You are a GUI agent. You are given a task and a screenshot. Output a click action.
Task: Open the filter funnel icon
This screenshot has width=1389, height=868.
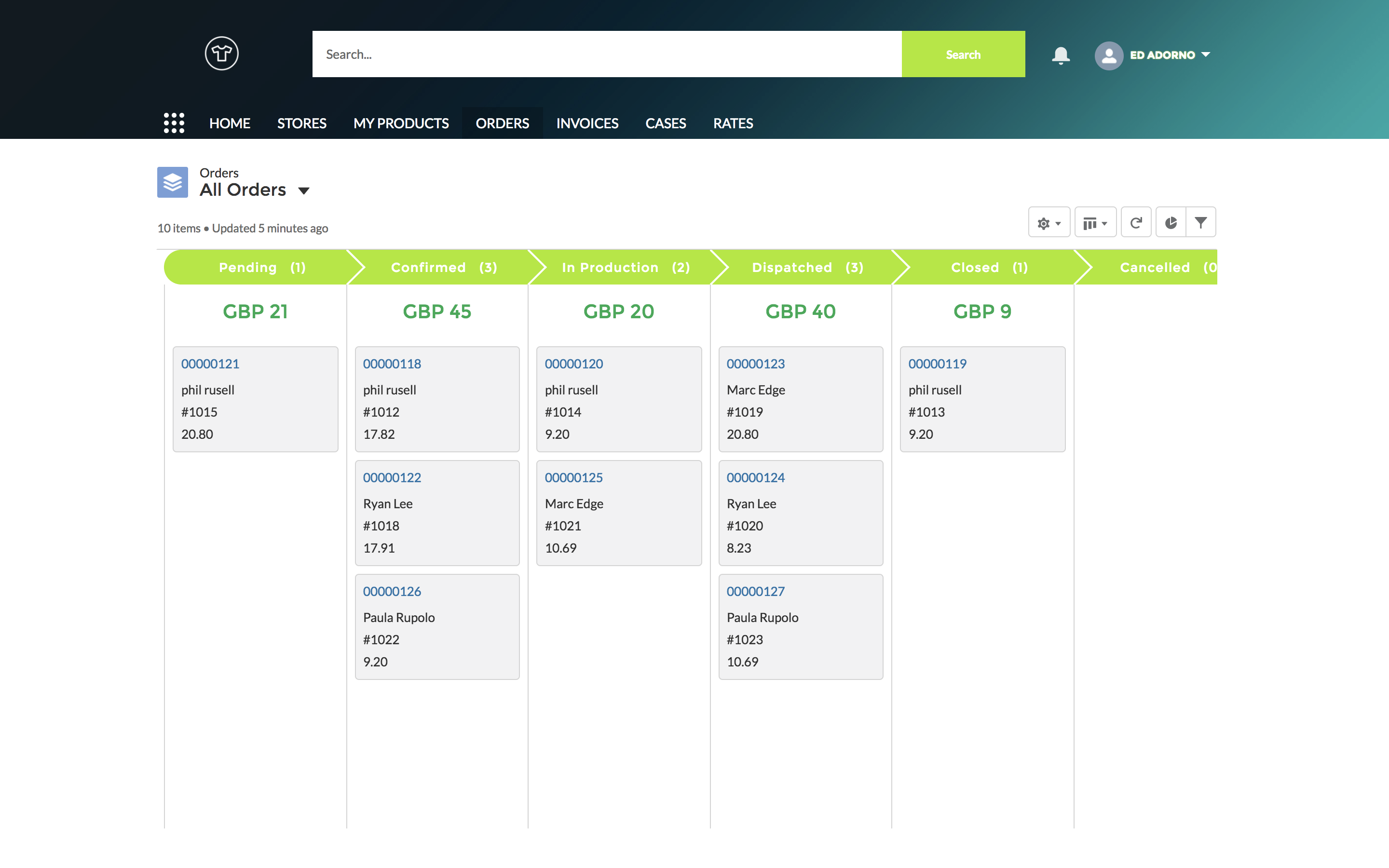pyautogui.click(x=1201, y=223)
